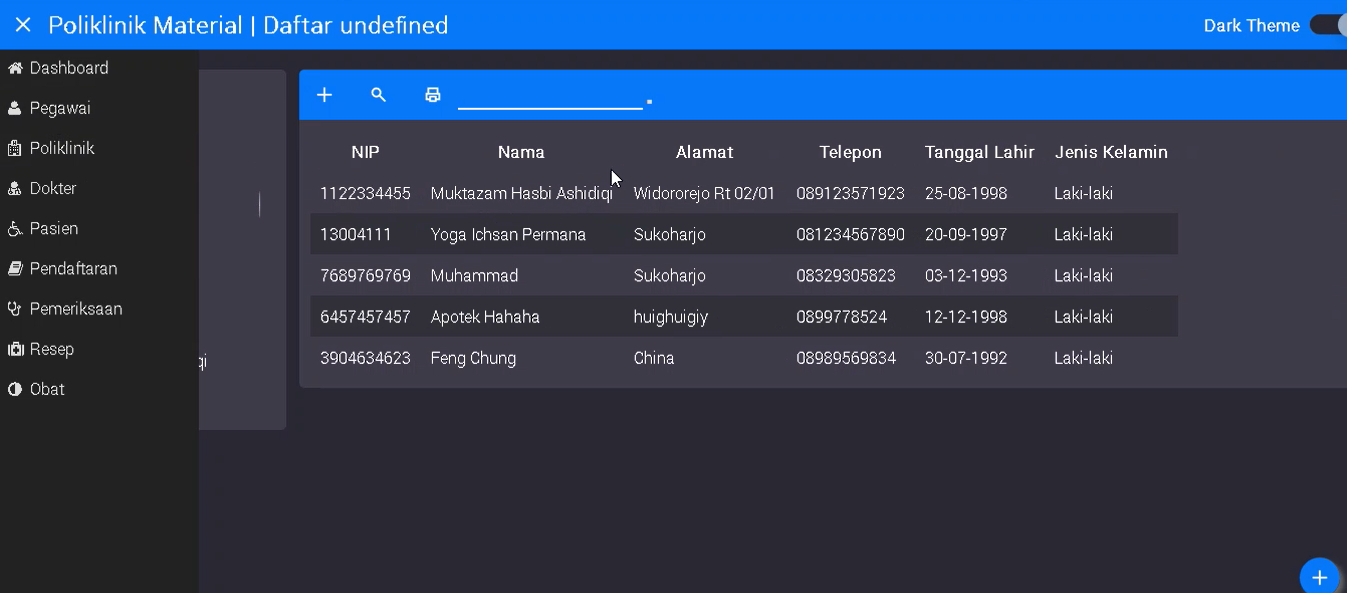Image resolution: width=1347 pixels, height=593 pixels.
Task: Open search using the magnifier icon
Action: tap(378, 95)
